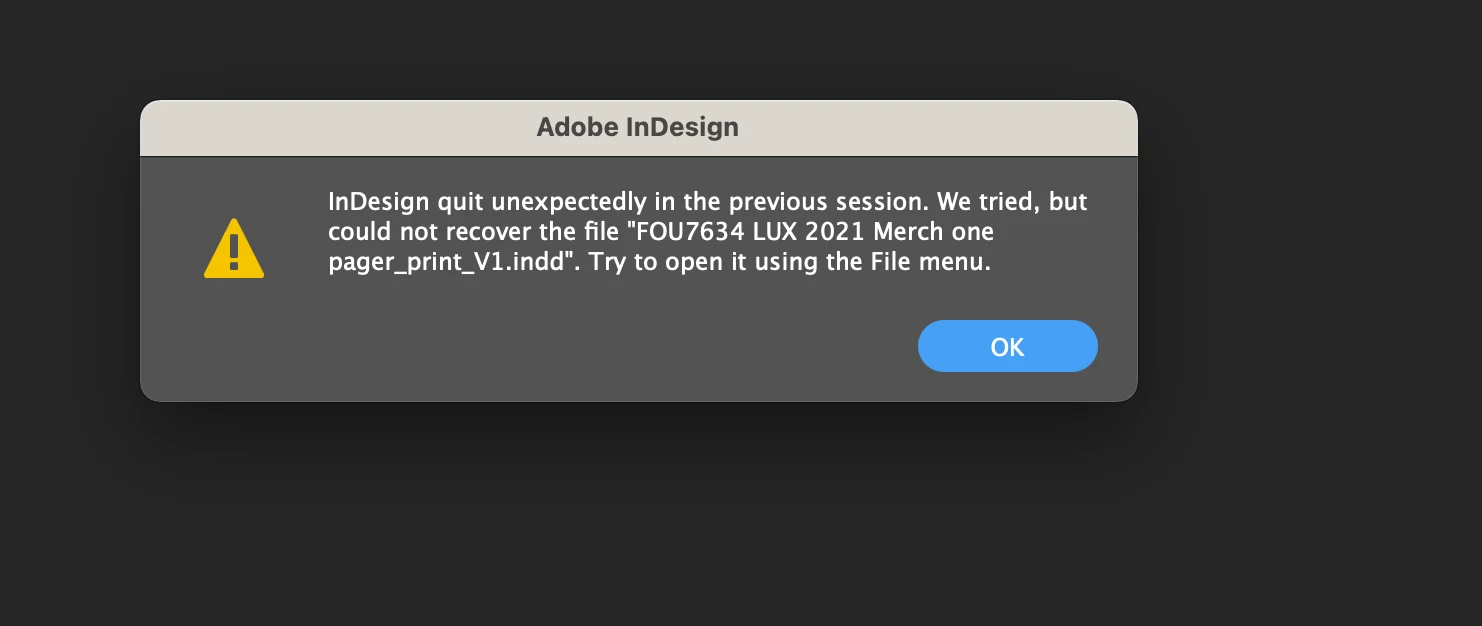Click the Adobe InDesign dialog title

coord(637,127)
